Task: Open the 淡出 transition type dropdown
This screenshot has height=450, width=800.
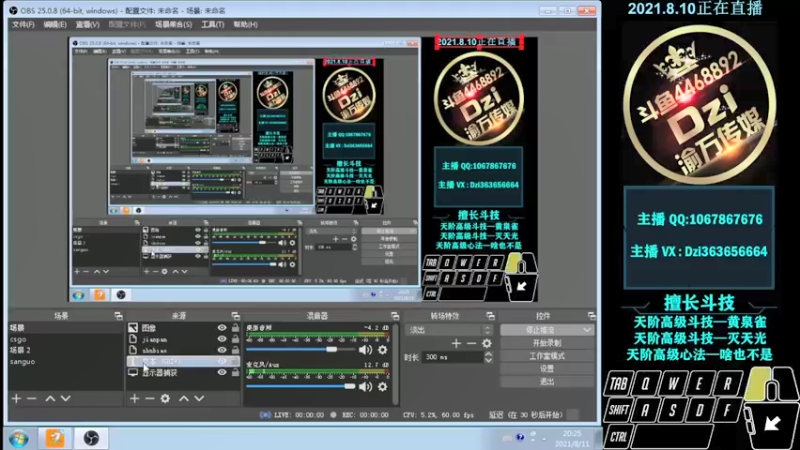Action: [449, 330]
